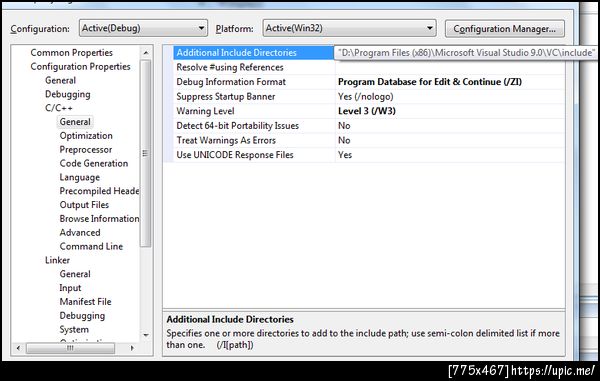The width and height of the screenshot is (600, 381).
Task: Open the Output Files page
Action: pos(84,205)
